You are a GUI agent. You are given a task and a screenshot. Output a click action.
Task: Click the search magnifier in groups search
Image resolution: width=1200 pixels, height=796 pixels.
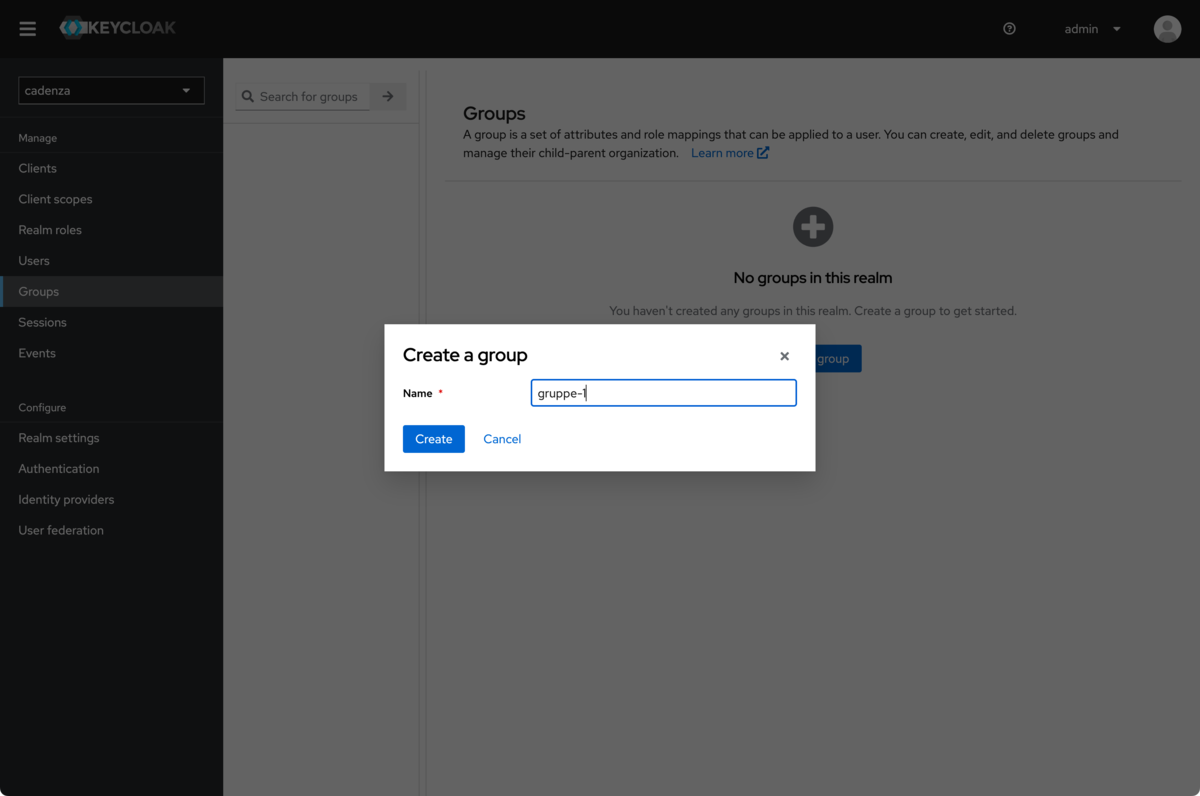[248, 96]
